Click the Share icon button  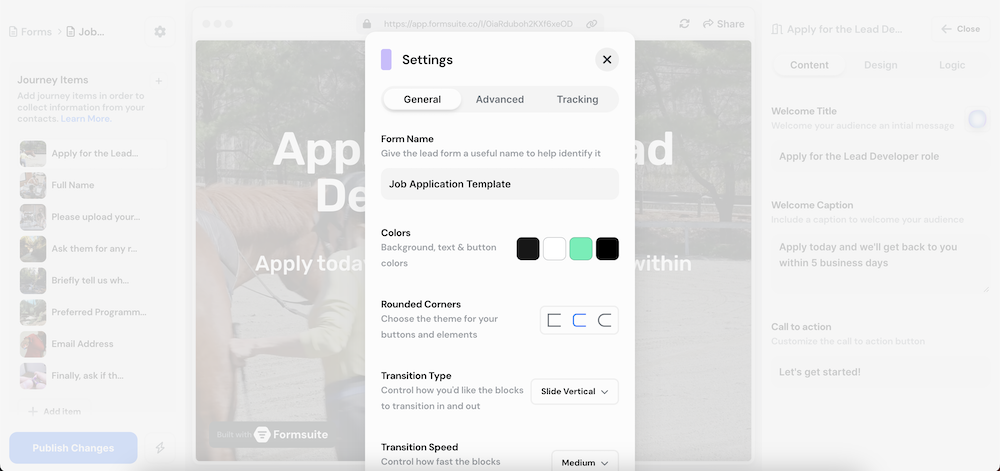[x=723, y=24]
